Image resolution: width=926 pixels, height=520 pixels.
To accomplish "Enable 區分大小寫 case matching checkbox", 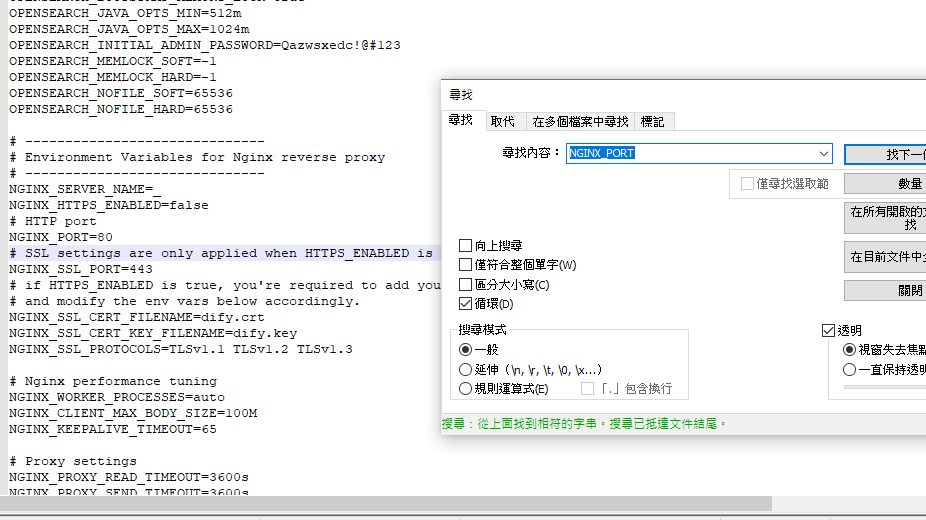I will 466,285.
